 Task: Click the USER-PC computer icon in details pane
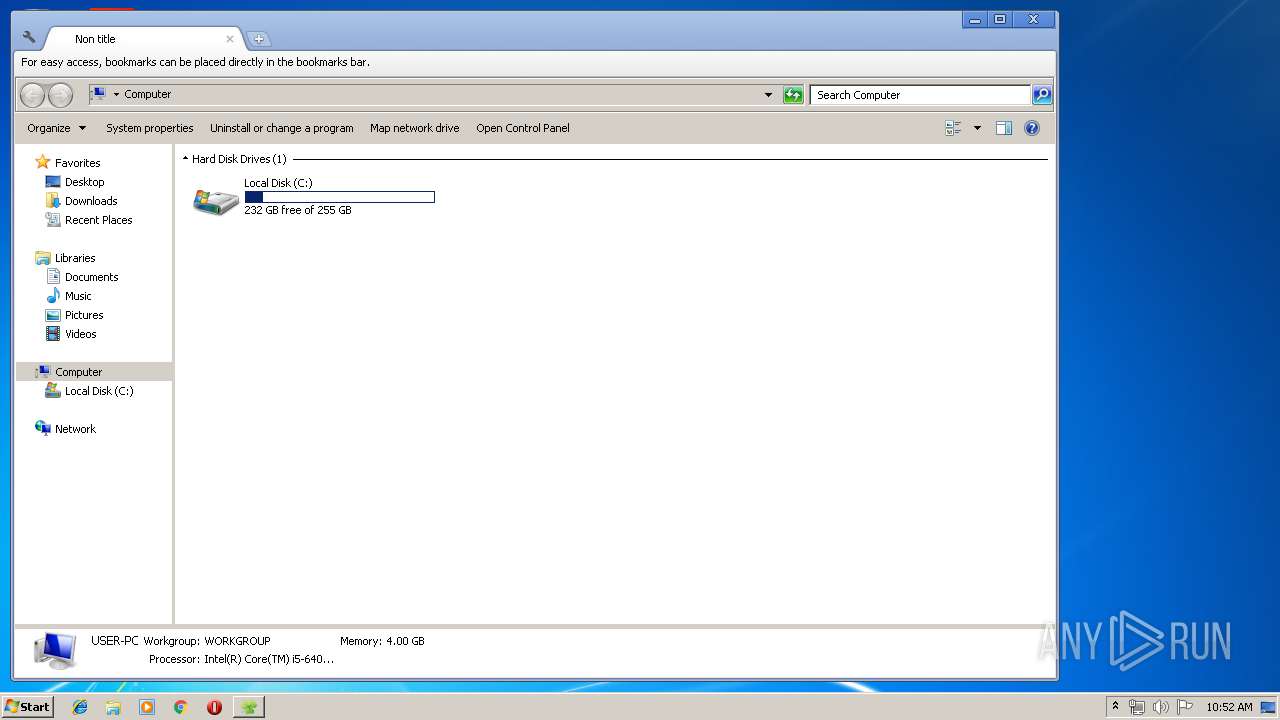click(55, 650)
